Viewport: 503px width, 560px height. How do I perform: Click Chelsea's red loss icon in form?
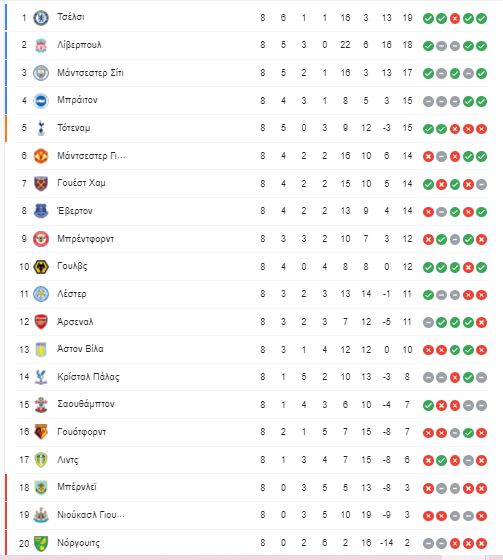pyautogui.click(x=455, y=18)
